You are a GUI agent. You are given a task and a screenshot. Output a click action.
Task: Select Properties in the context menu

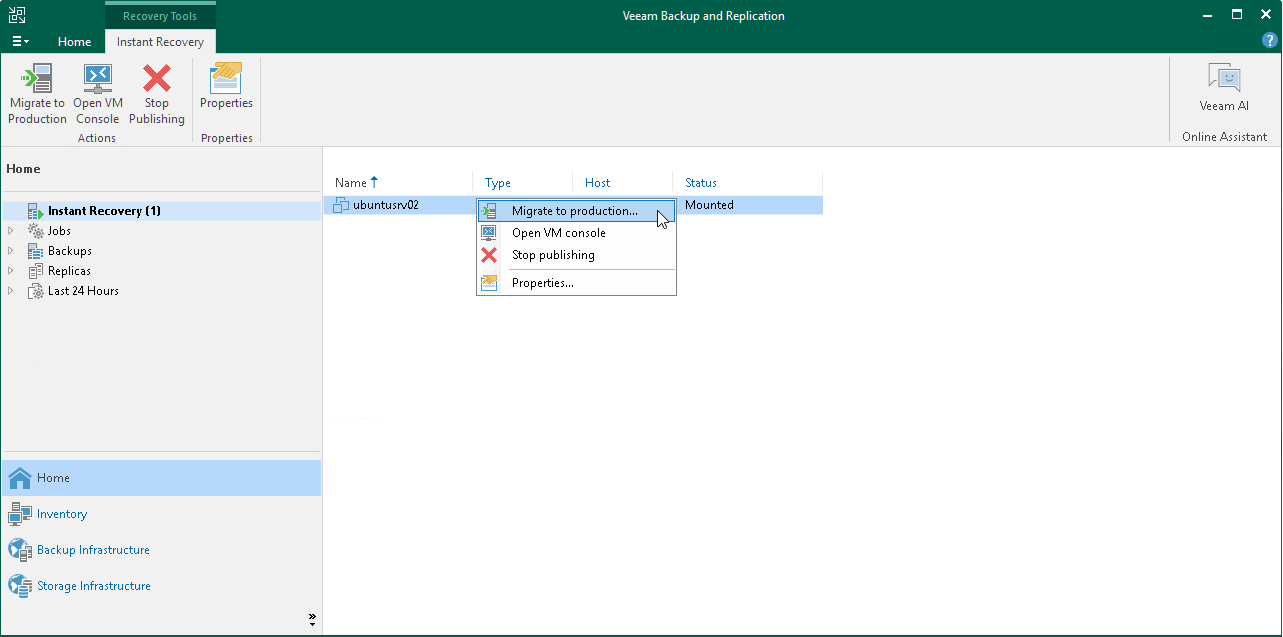pyautogui.click(x=542, y=282)
